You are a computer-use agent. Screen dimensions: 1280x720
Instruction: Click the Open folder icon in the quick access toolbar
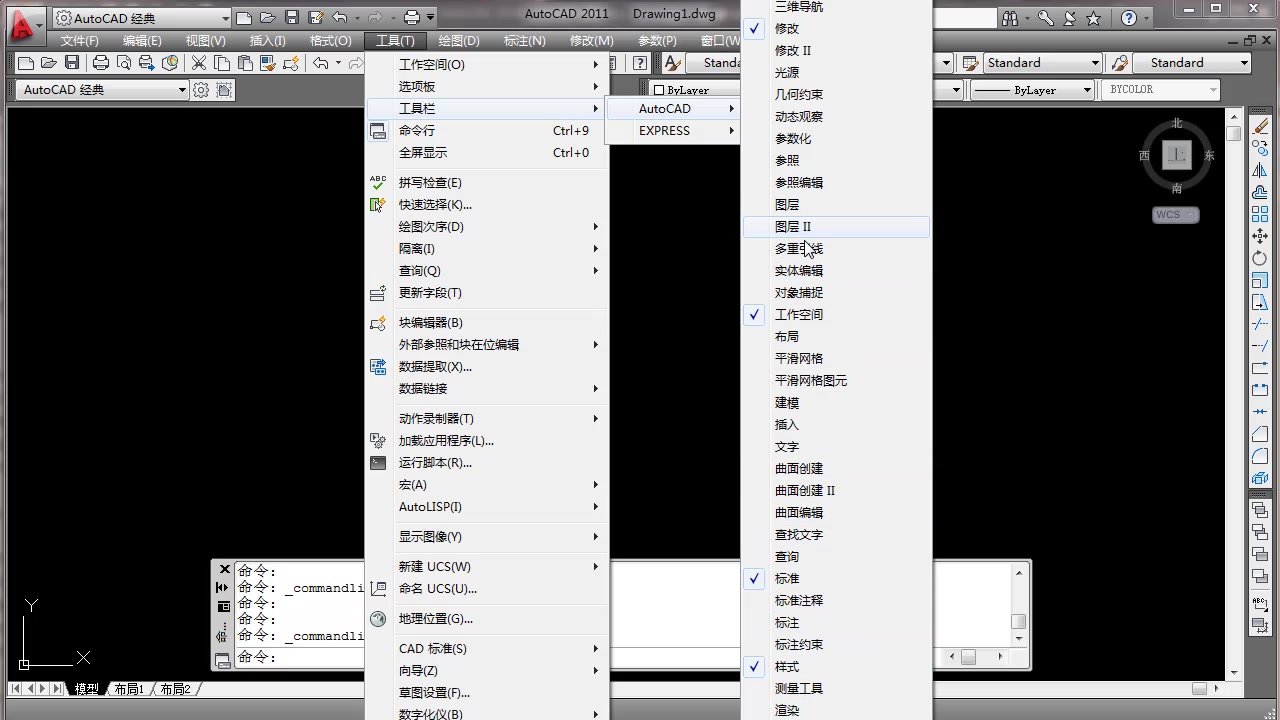click(x=268, y=18)
